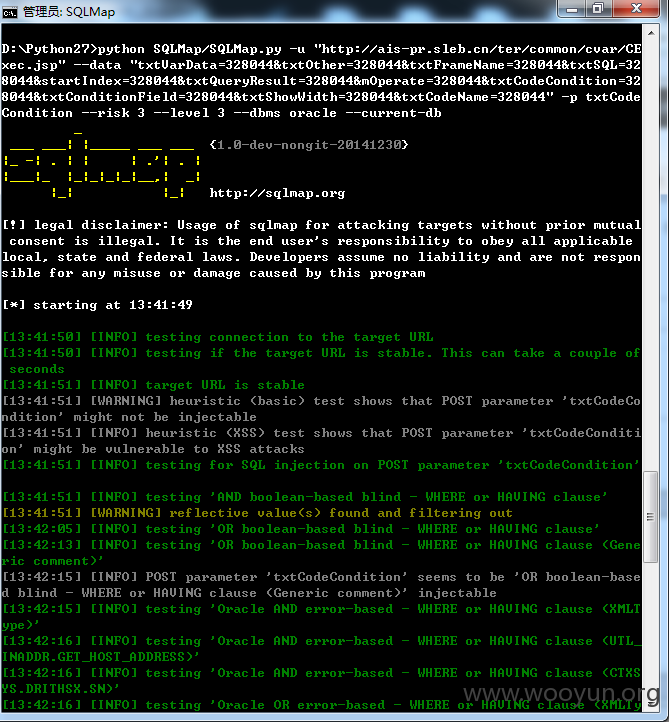The width and height of the screenshot is (669, 722).
Task: Click the 'sible for any misuse or damage' line
Action: click(213, 273)
